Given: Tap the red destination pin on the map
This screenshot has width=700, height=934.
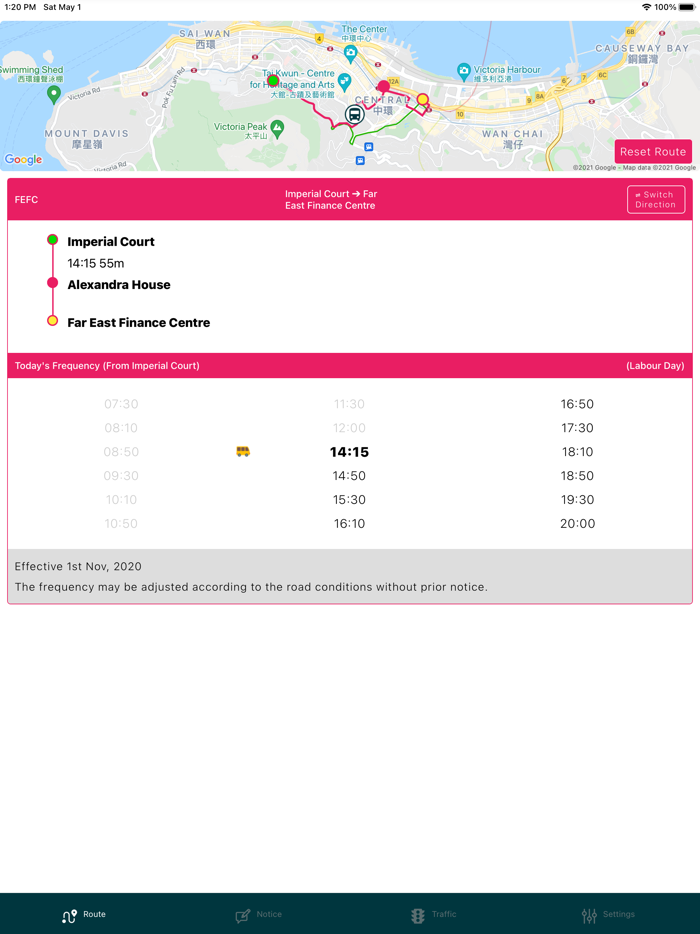Looking at the screenshot, I should [383, 86].
